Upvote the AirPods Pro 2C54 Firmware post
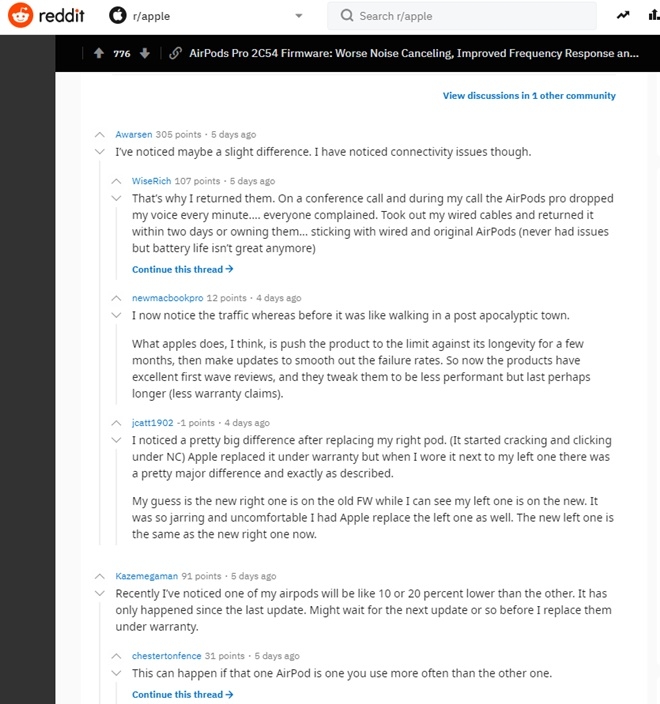 click(x=99, y=53)
